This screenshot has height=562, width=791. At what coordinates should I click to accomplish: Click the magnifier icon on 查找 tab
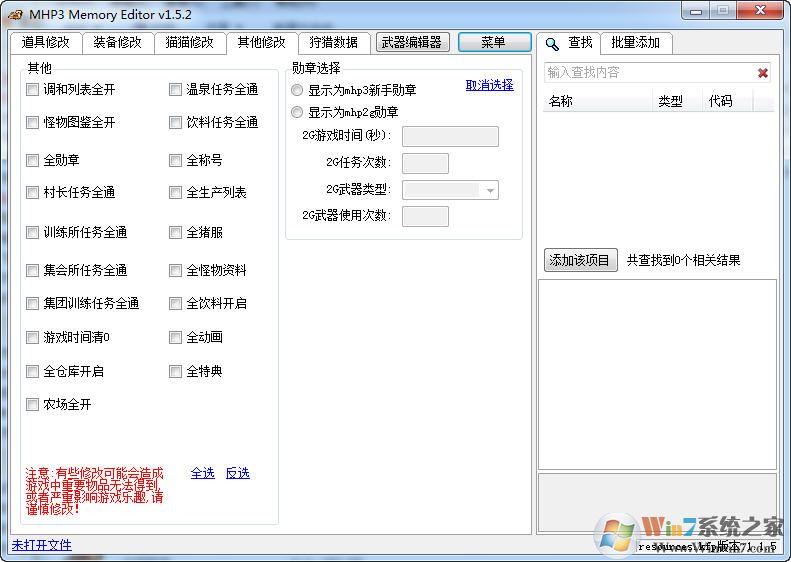(x=552, y=44)
